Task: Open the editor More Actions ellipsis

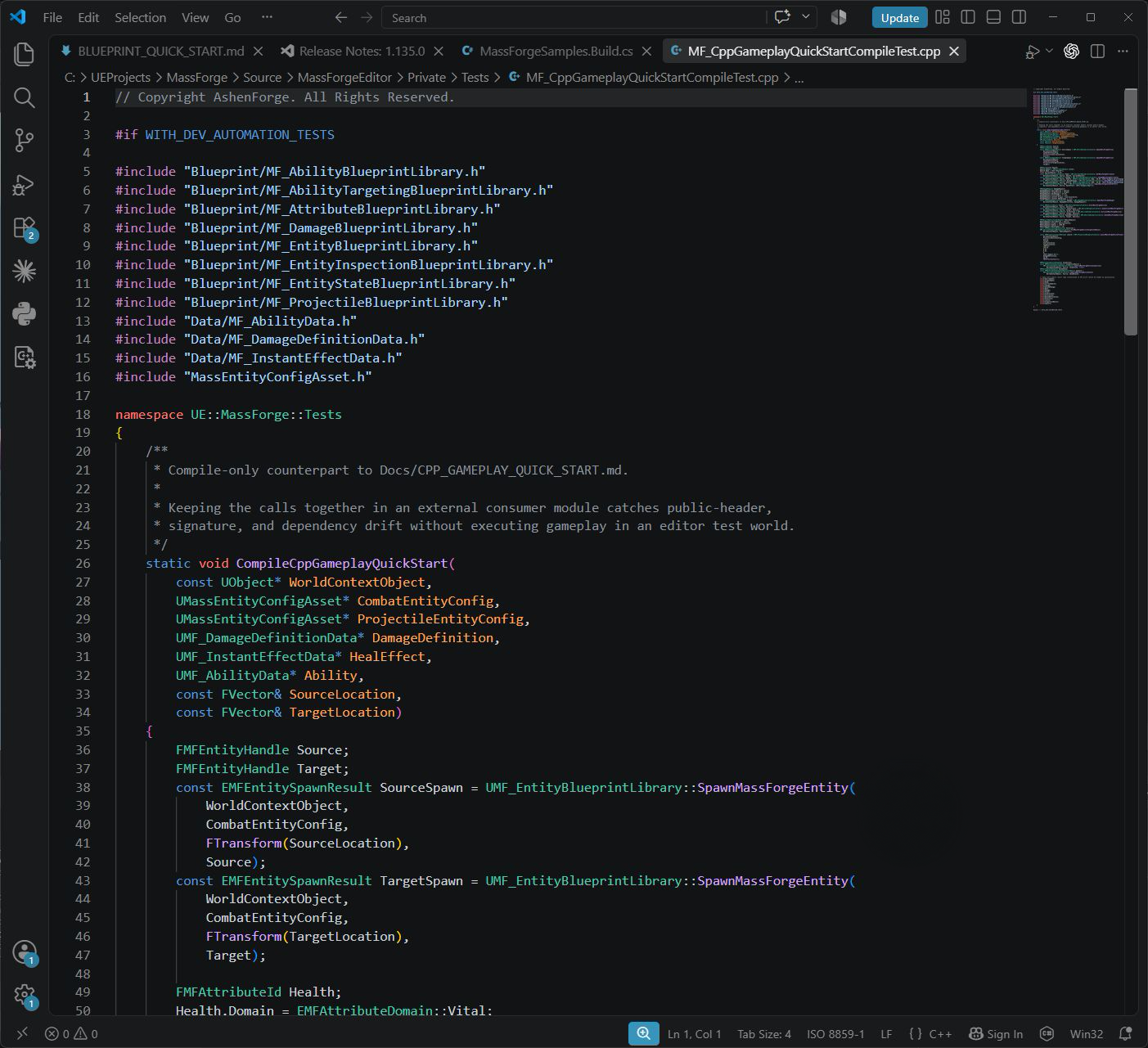Action: pyautogui.click(x=1123, y=51)
